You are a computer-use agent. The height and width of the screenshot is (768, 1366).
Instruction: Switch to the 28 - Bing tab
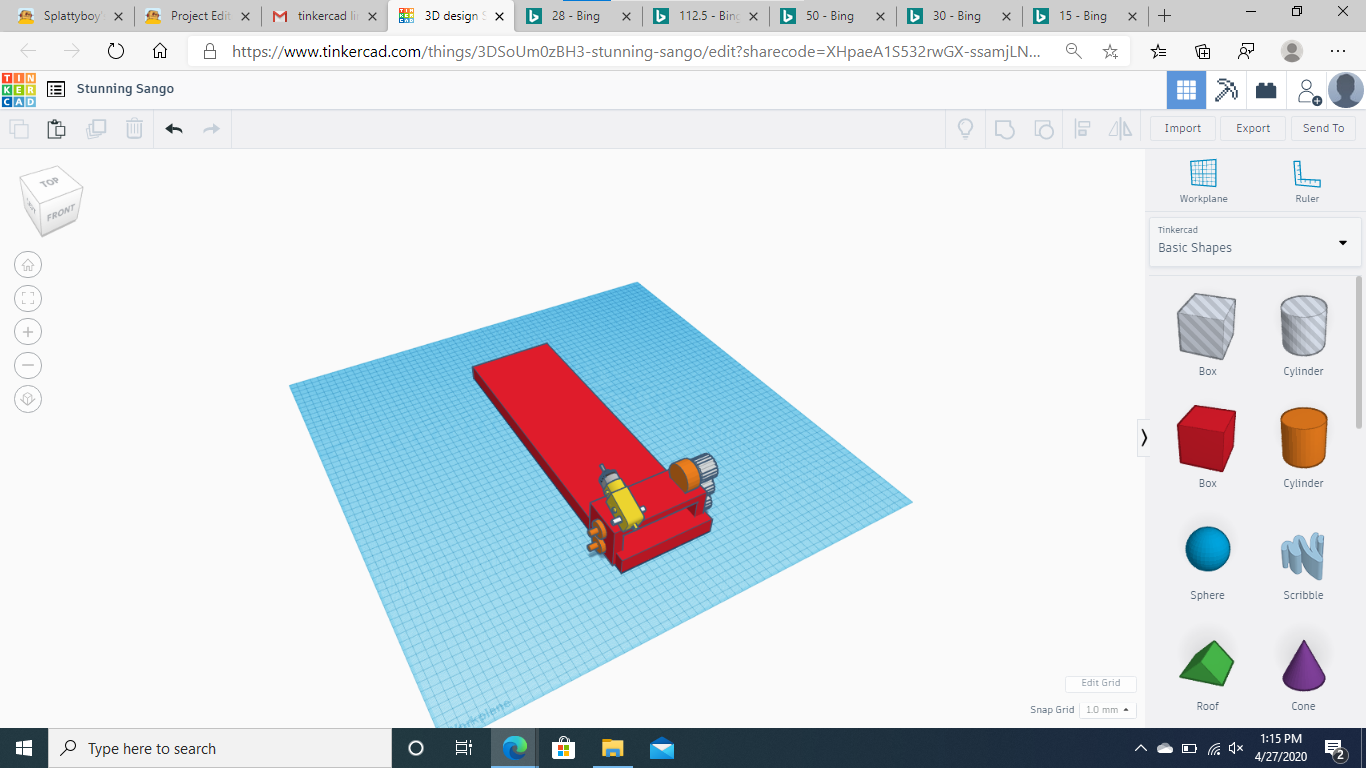578,16
